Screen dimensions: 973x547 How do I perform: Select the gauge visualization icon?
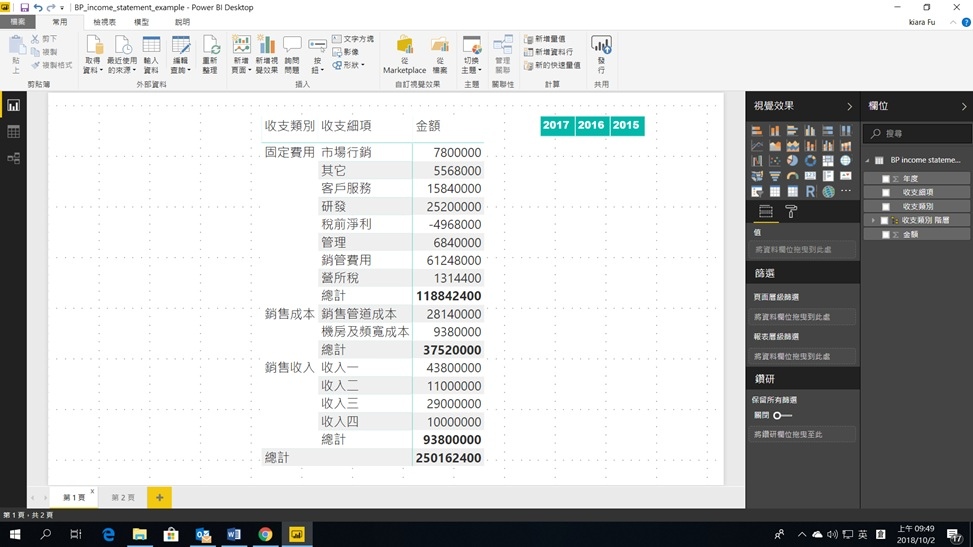pyautogui.click(x=792, y=176)
